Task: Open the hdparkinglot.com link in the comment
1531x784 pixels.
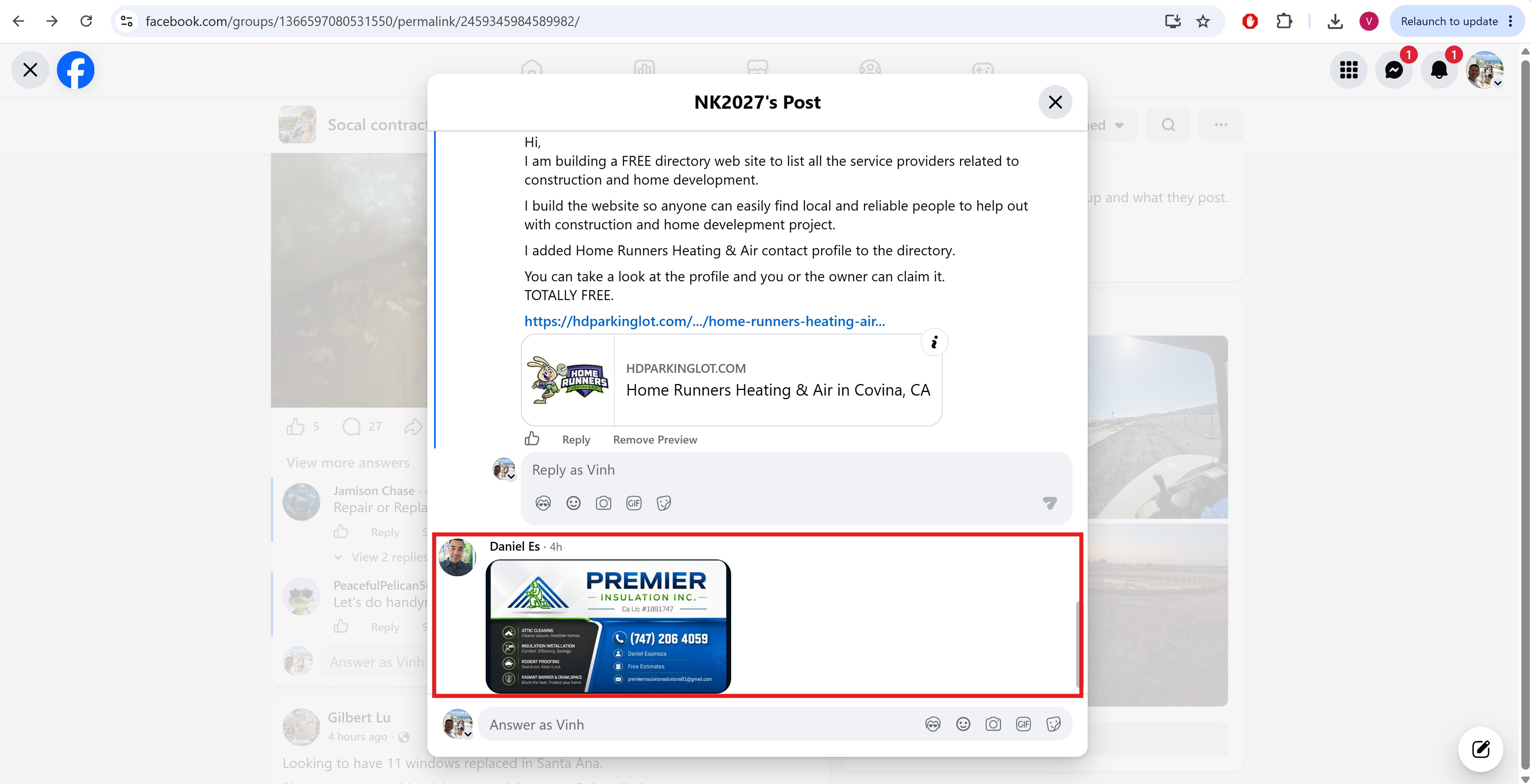Action: tap(704, 321)
